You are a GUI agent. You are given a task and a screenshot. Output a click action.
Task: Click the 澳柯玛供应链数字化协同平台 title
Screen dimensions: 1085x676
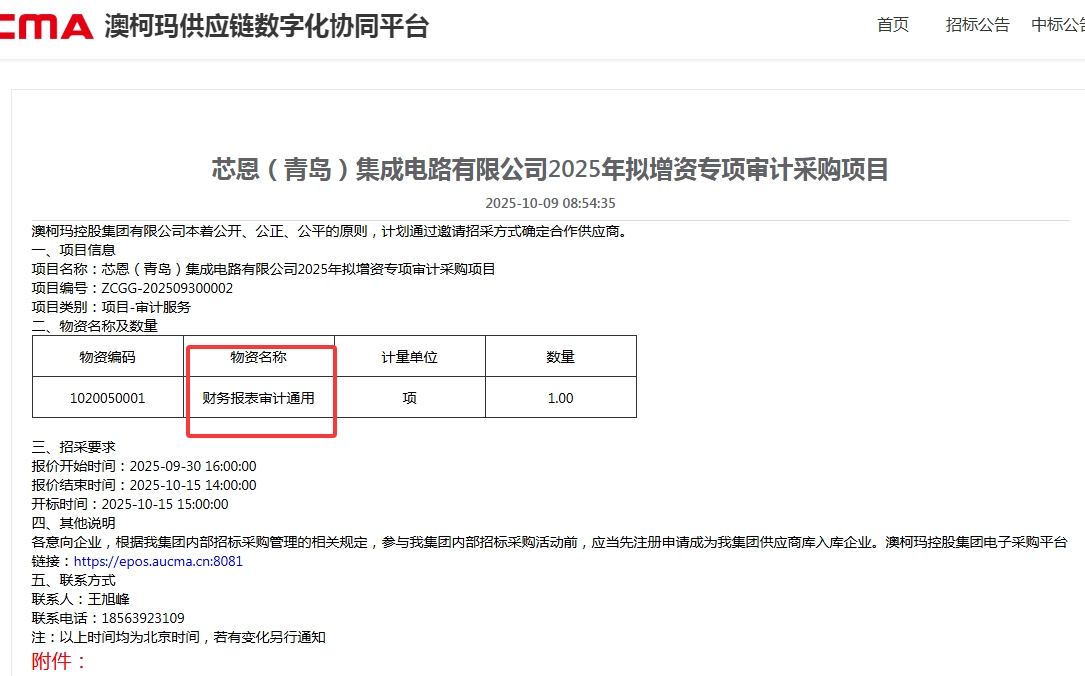[x=266, y=26]
